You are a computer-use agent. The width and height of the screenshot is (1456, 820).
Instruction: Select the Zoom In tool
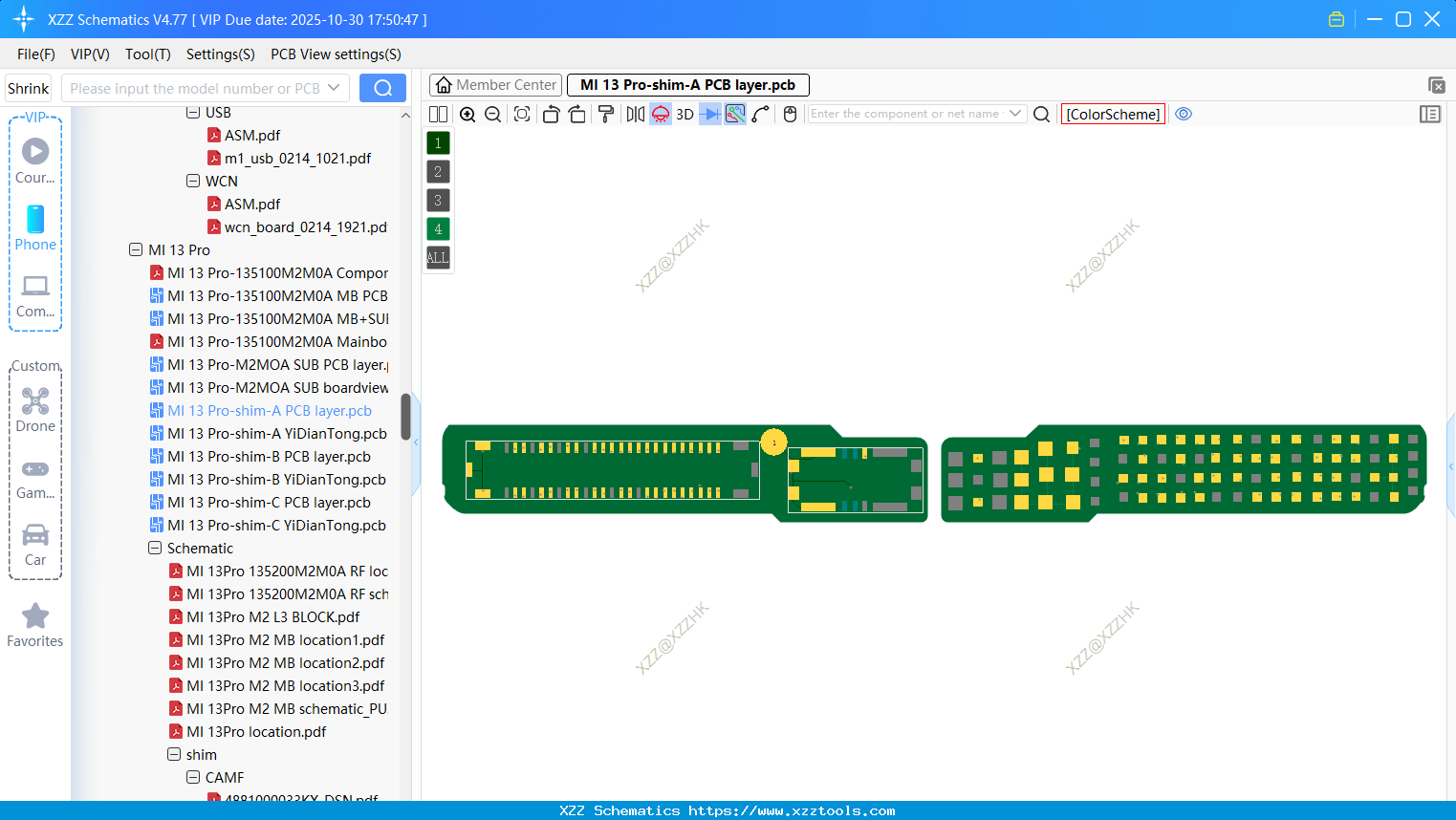(x=467, y=114)
